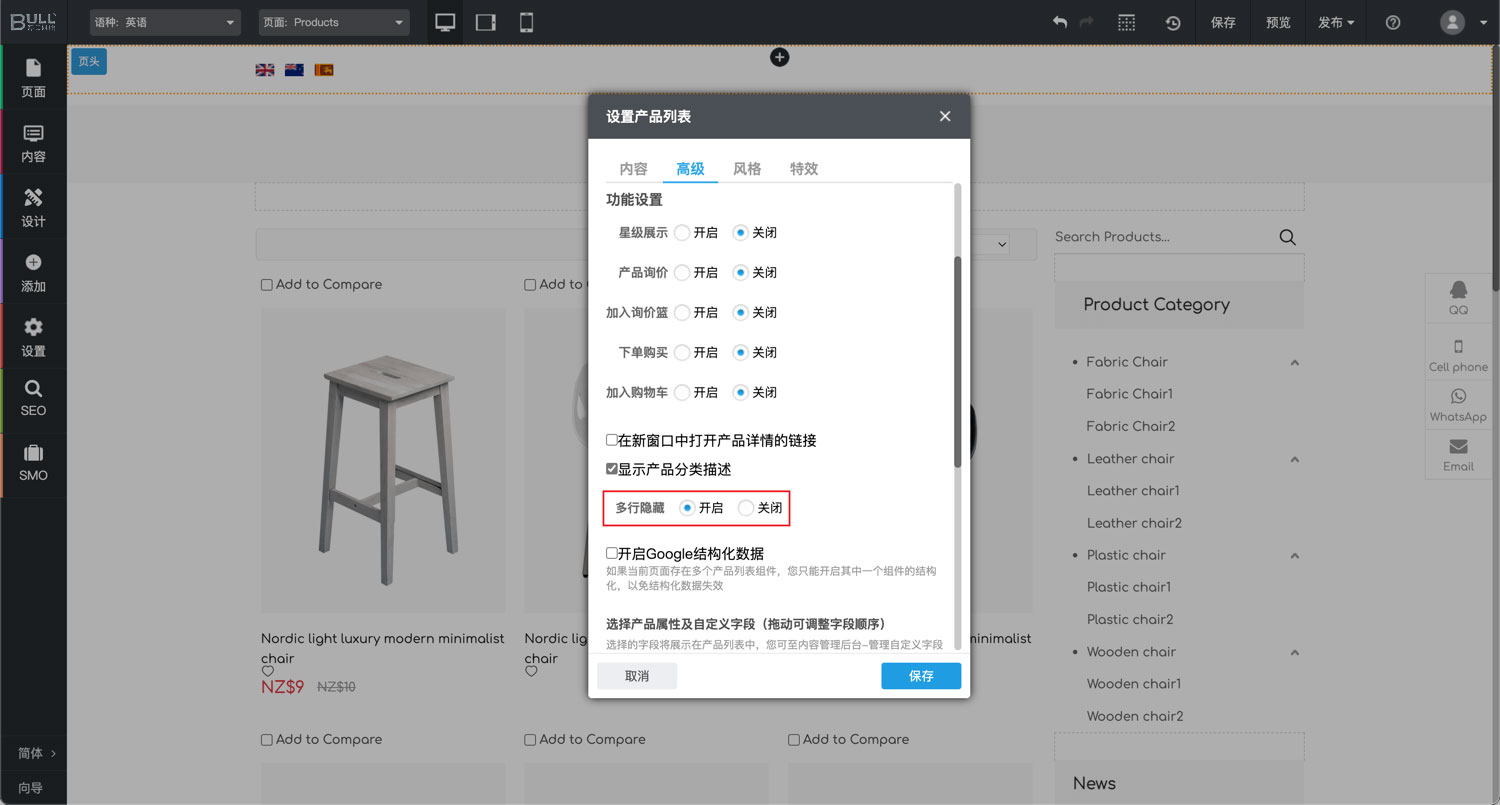Enable 星级展示 with 开启 radio
Viewport: 1500px width, 805px height.
[682, 233]
